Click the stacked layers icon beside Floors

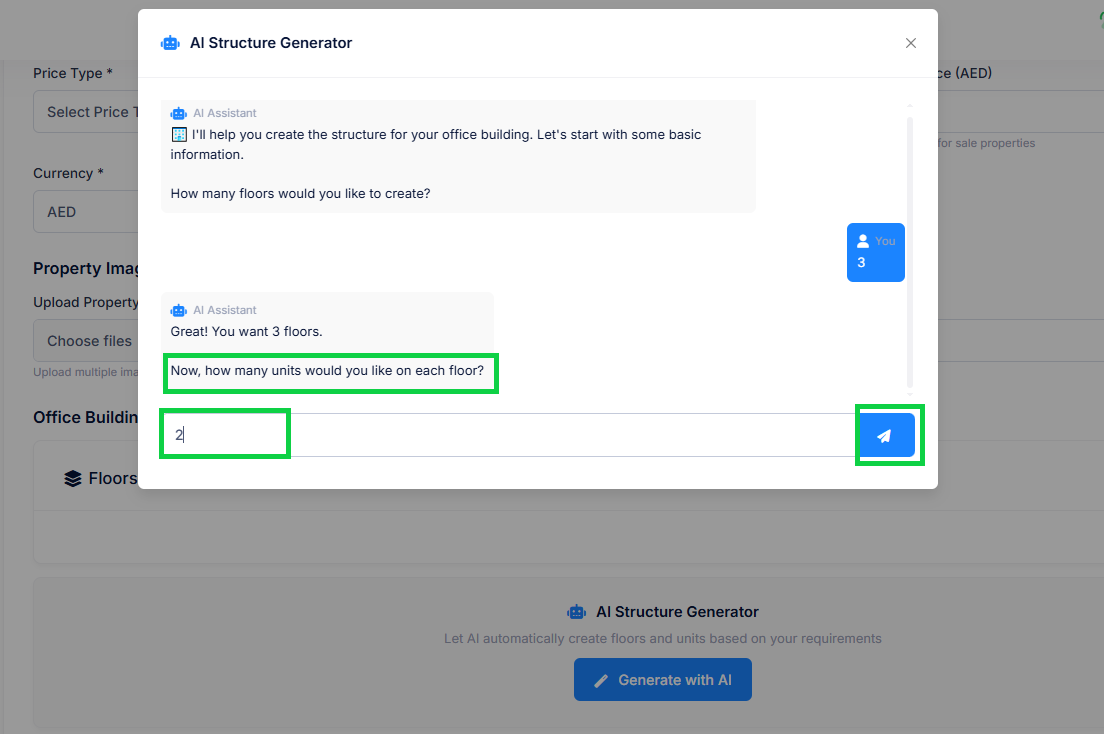(x=73, y=479)
